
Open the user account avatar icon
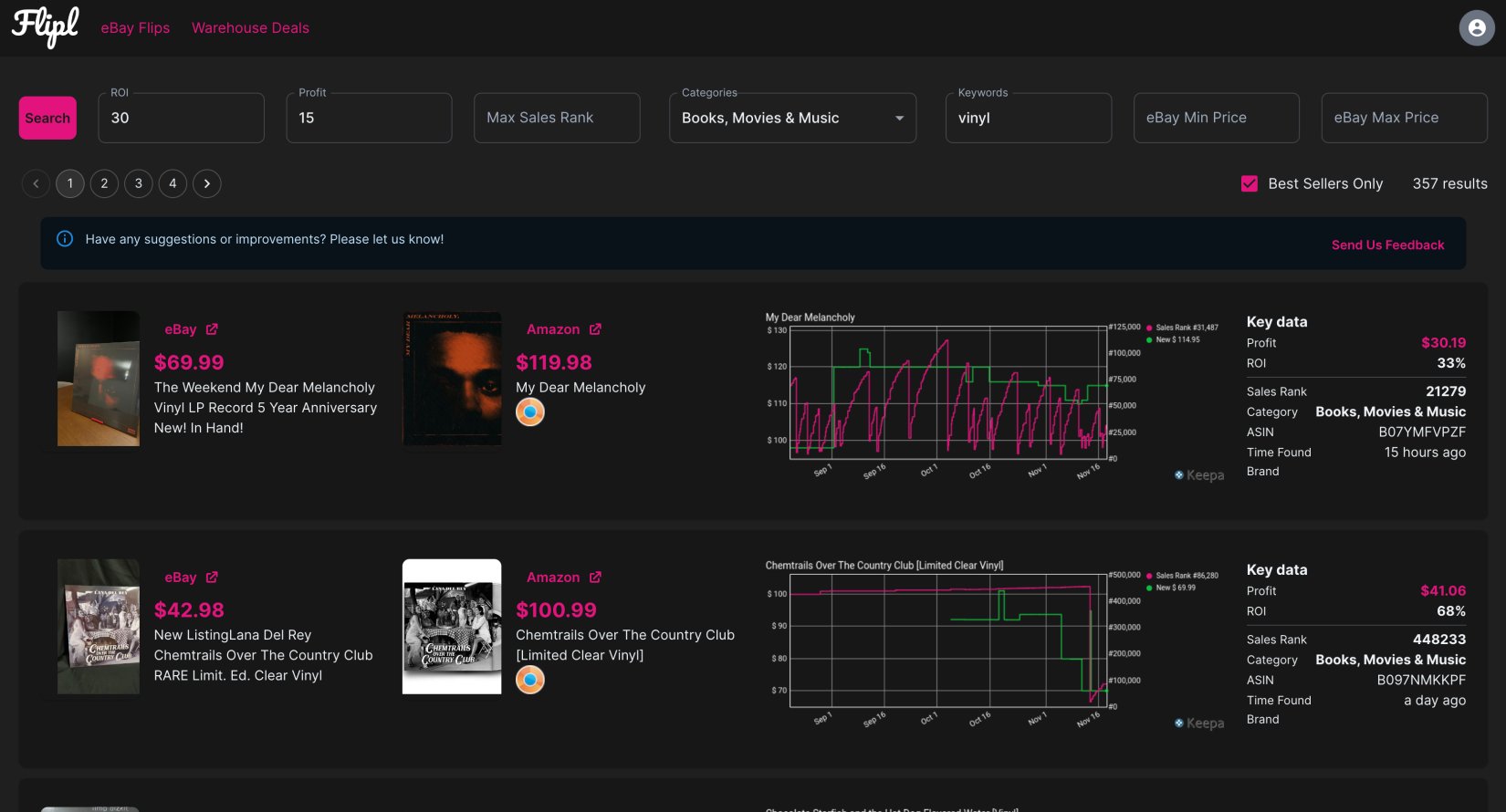tap(1476, 28)
